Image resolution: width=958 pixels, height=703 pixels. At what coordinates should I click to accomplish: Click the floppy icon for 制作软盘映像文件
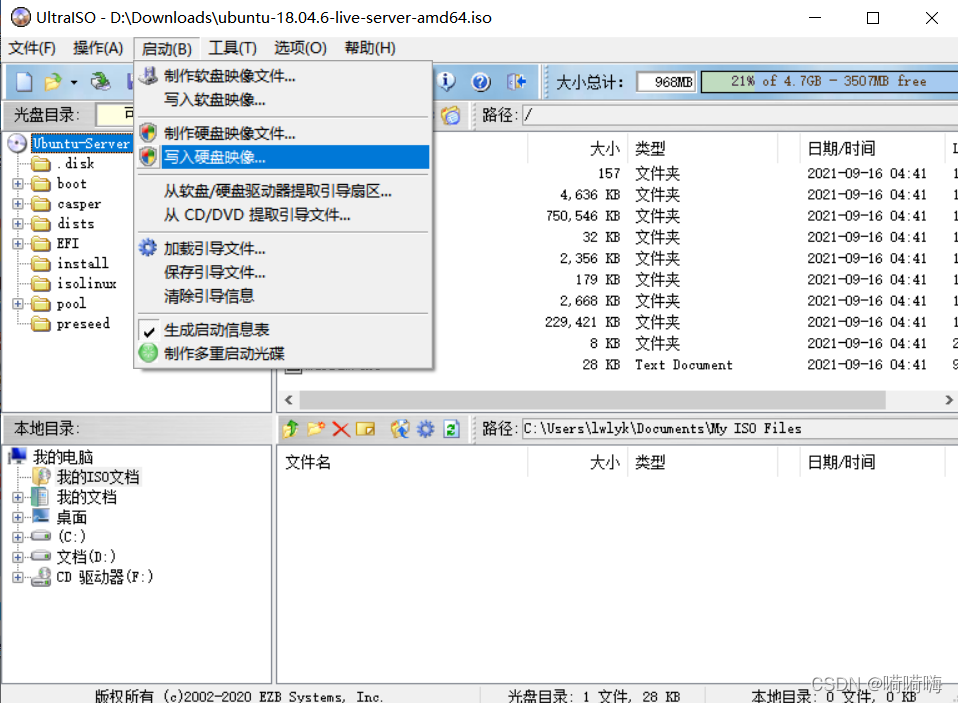(148, 76)
